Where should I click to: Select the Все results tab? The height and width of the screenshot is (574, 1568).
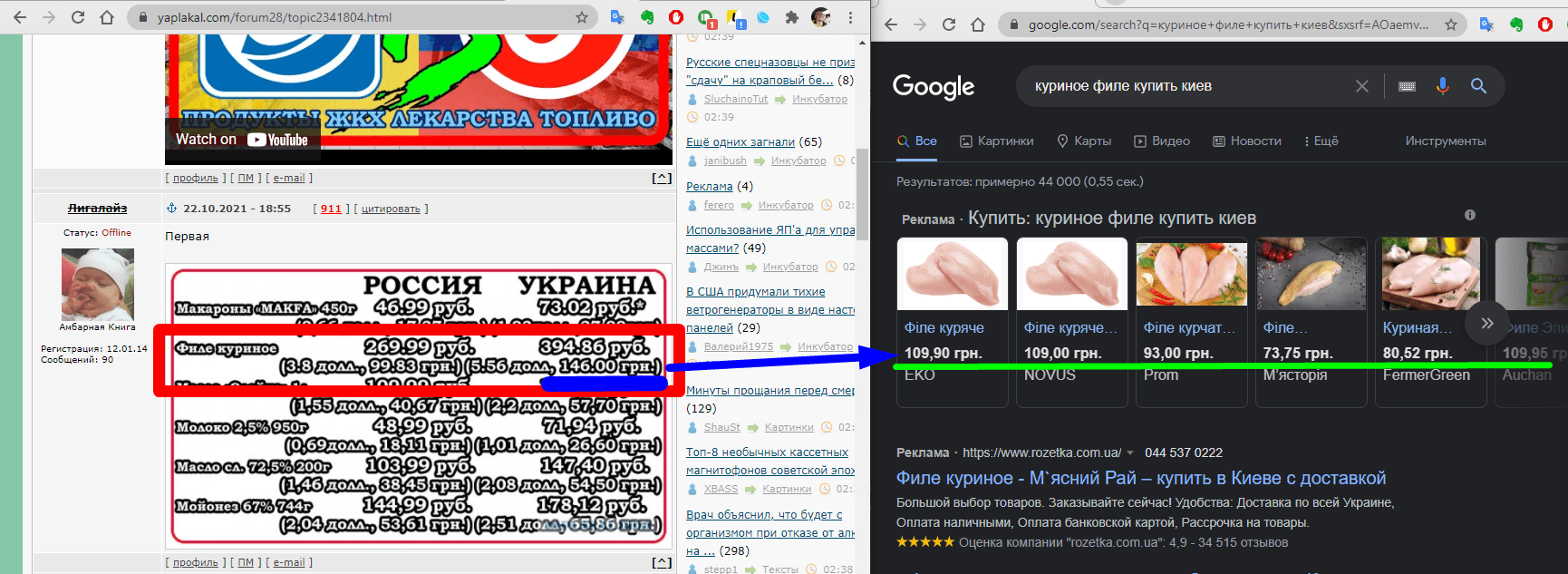[x=917, y=141]
